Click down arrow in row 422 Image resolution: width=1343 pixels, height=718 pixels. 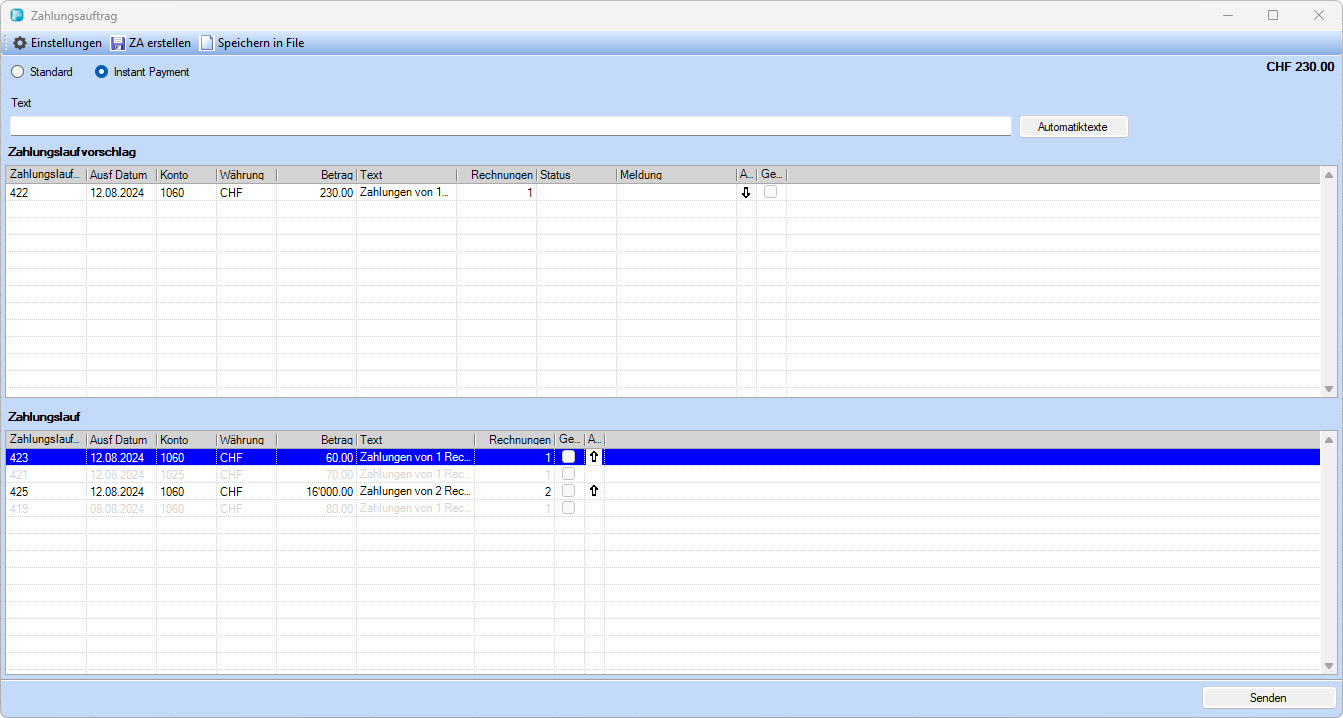745,193
